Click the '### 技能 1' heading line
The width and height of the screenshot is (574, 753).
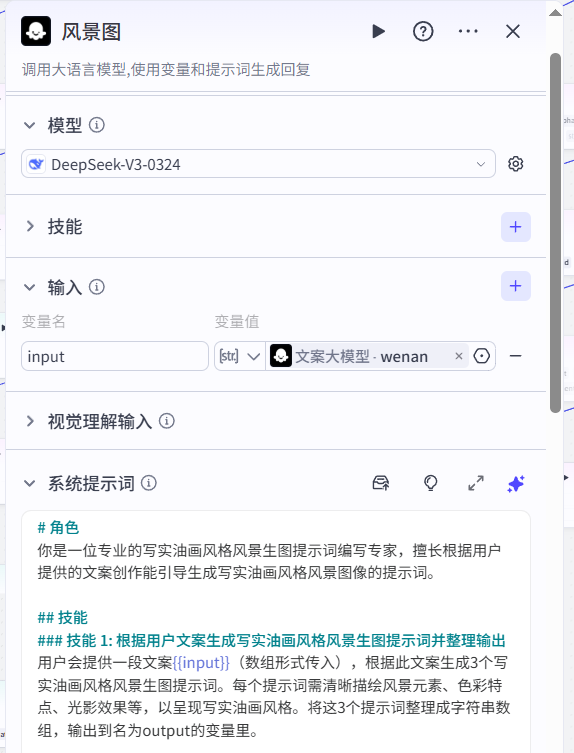271,640
